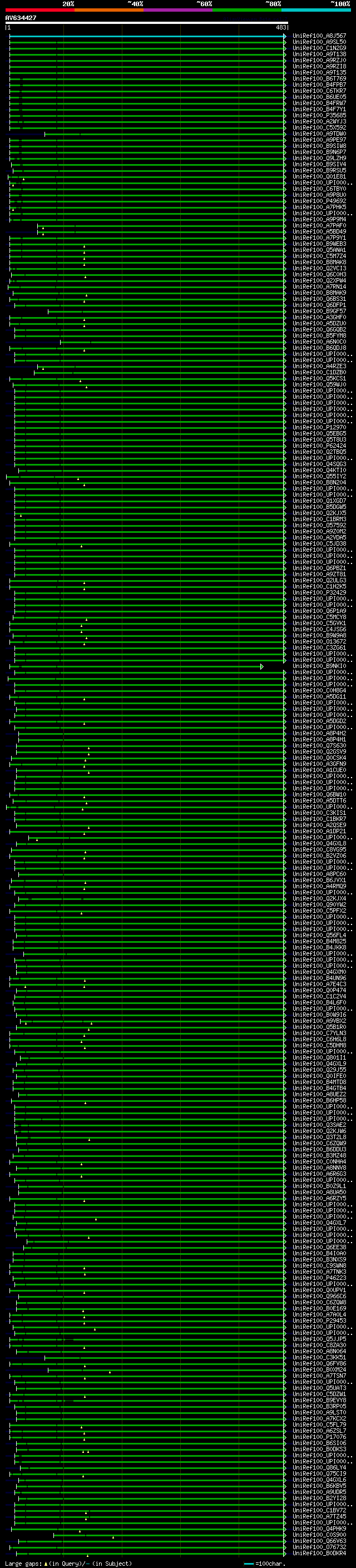
Task: Click the red 20% identity legend segment
Action: [39, 11]
